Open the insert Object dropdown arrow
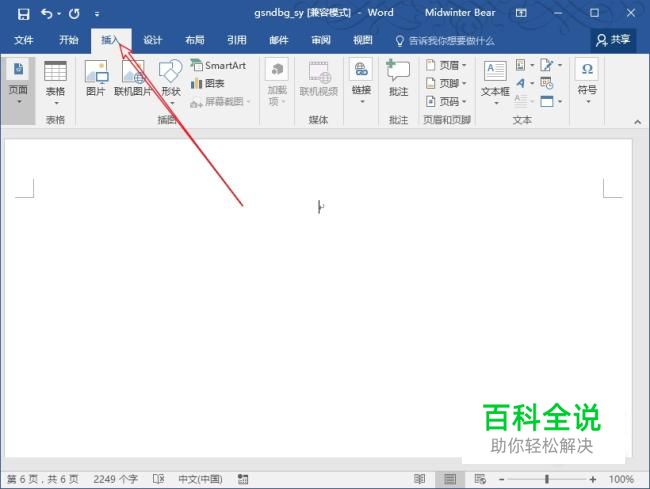The width and height of the screenshot is (650, 489). coord(560,101)
